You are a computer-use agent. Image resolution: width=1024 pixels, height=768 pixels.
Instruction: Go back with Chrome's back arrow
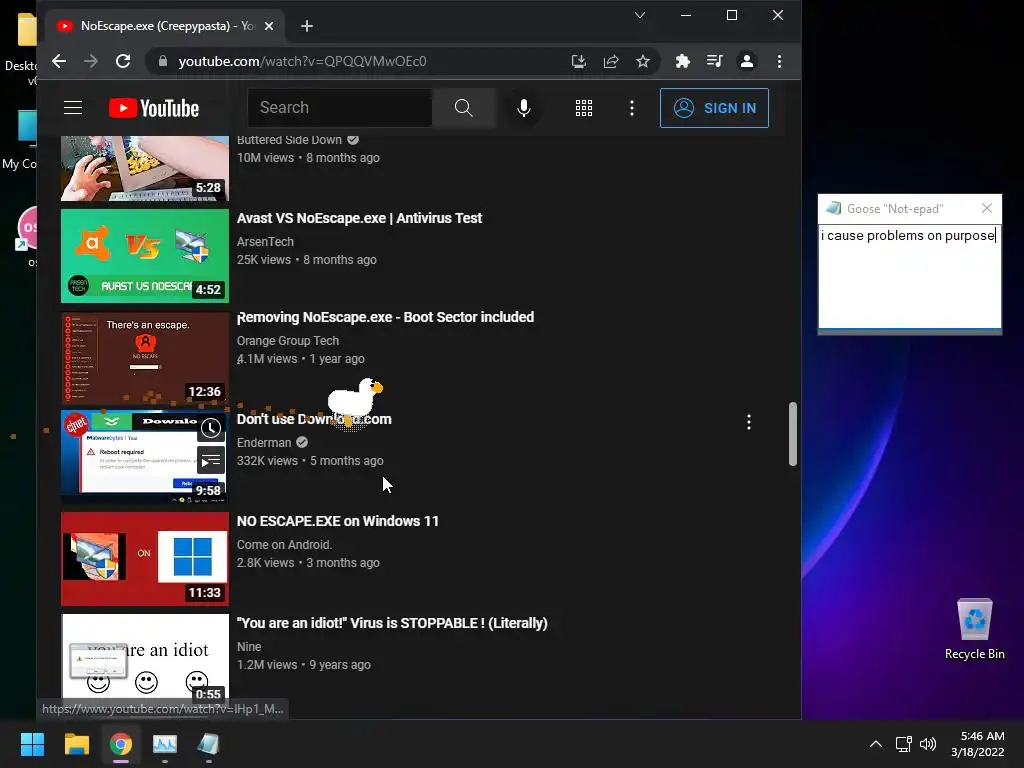tap(59, 61)
